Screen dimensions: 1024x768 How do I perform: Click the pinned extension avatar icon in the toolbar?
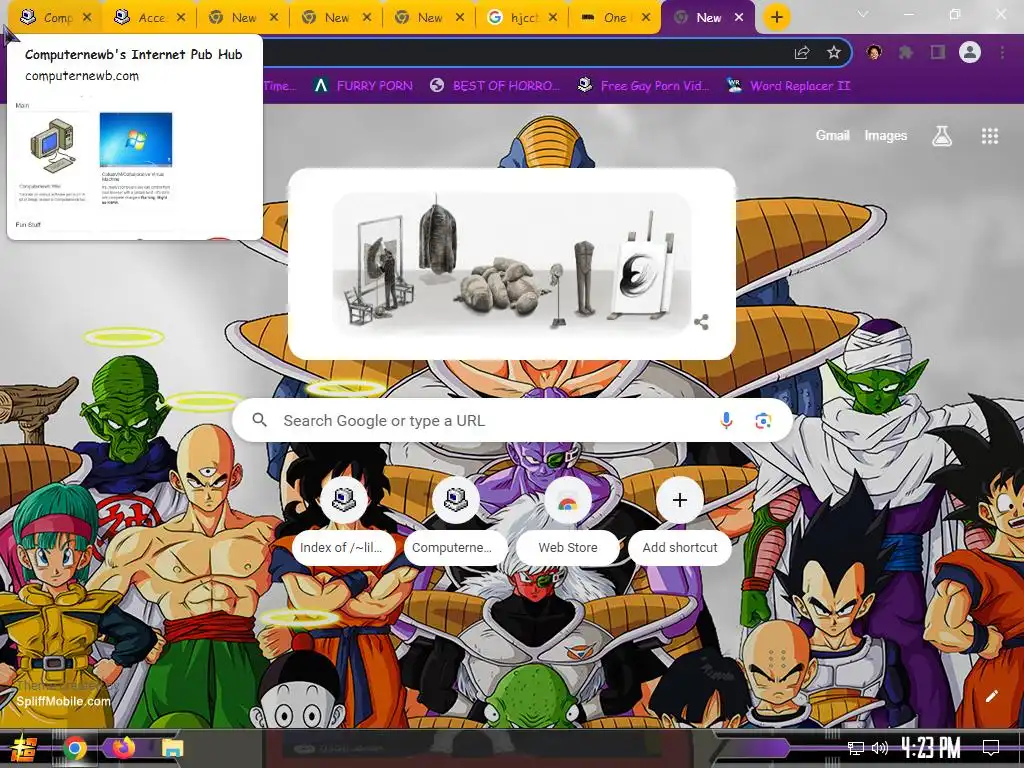click(874, 52)
